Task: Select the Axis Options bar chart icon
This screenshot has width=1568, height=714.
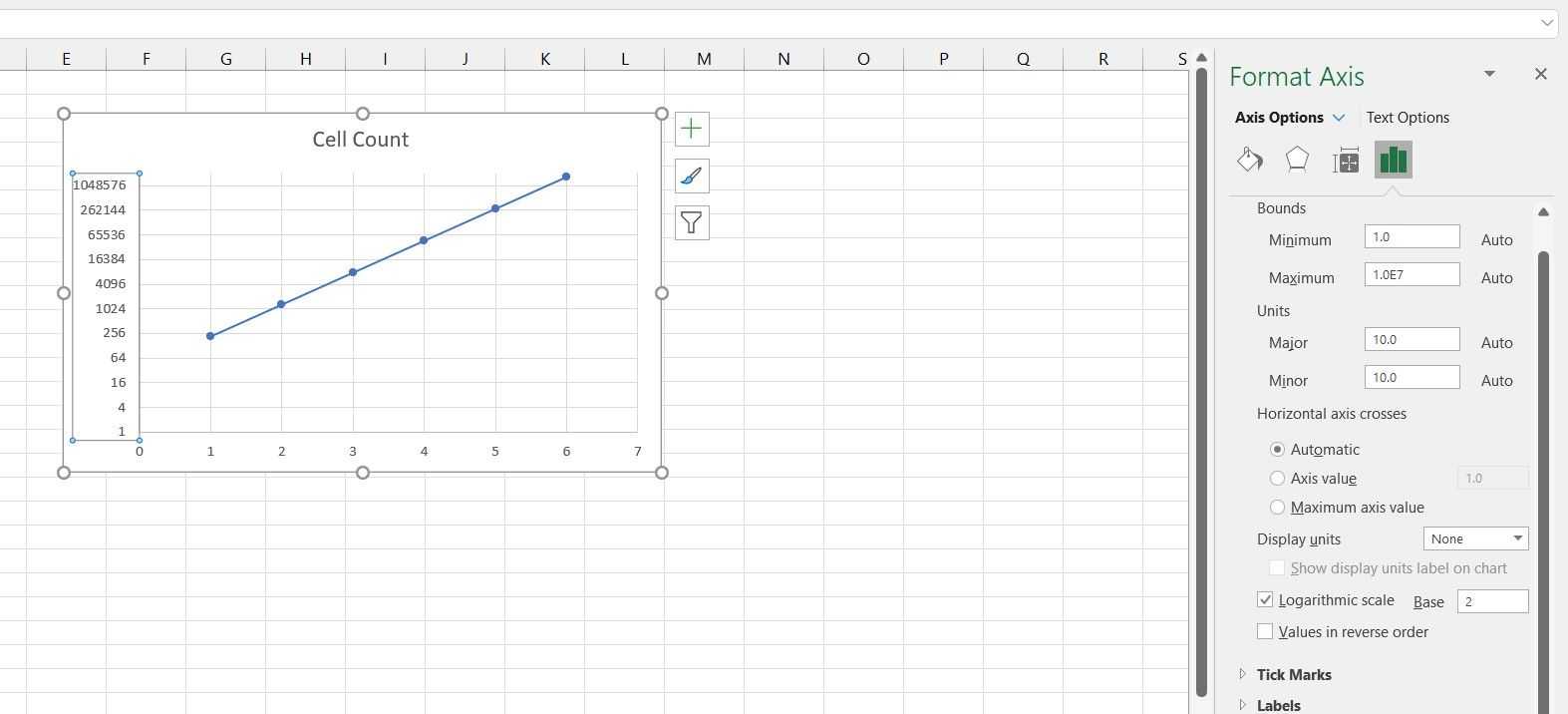Action: [x=1393, y=160]
